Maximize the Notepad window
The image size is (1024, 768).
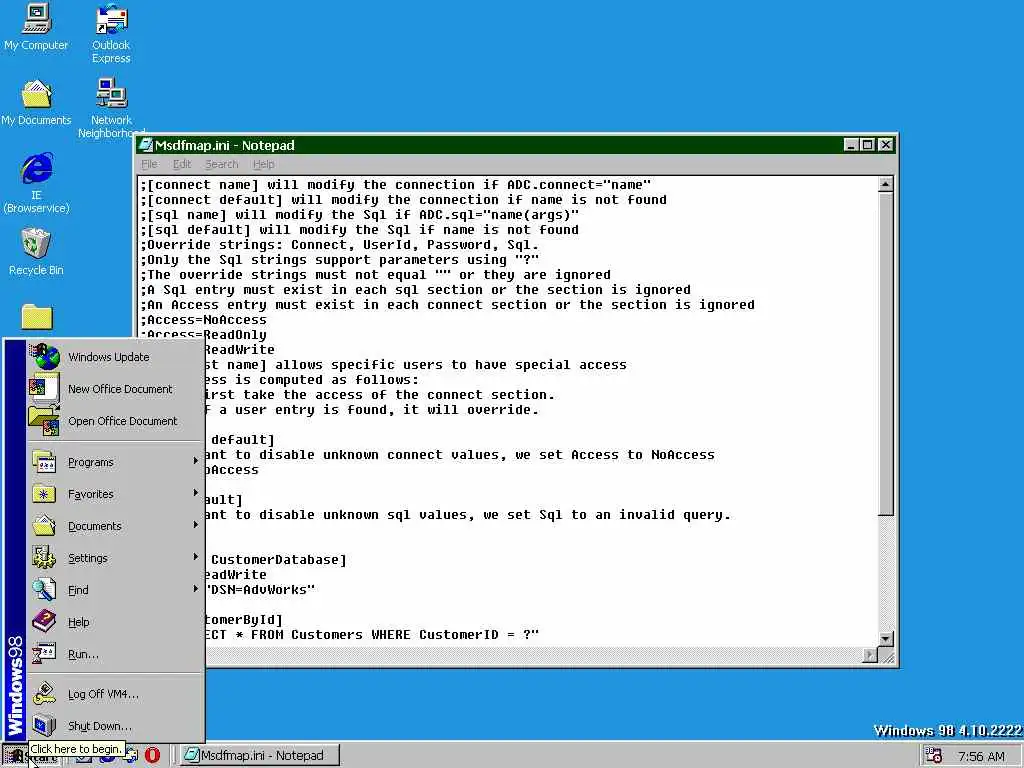[867, 145]
